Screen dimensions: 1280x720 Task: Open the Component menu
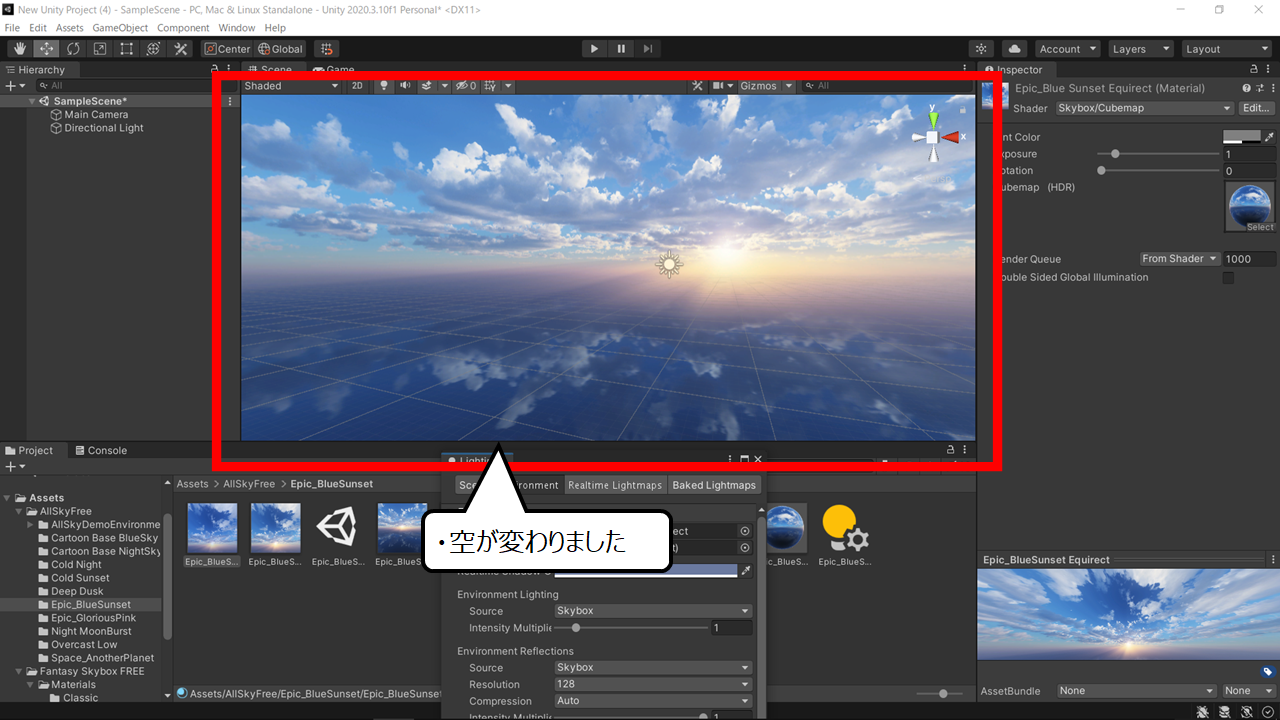(183, 28)
